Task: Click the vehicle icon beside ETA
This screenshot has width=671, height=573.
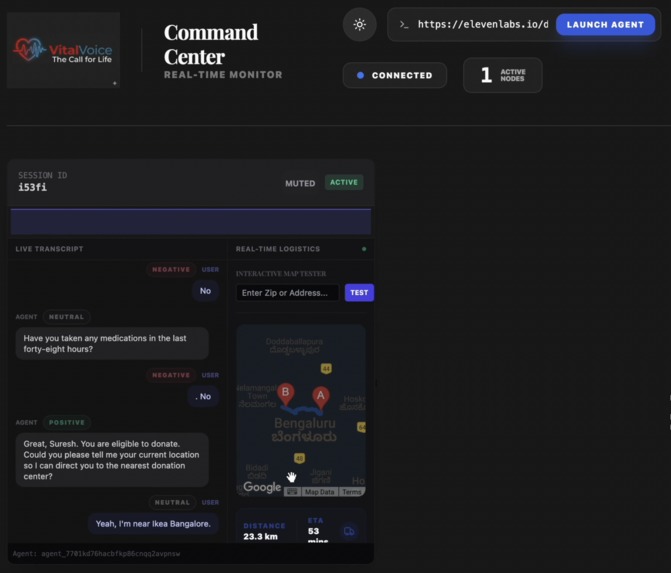Action: 349,531
